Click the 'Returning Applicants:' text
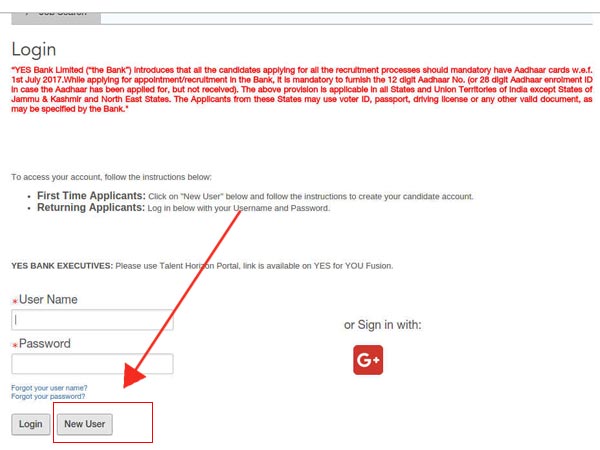 click(91, 207)
